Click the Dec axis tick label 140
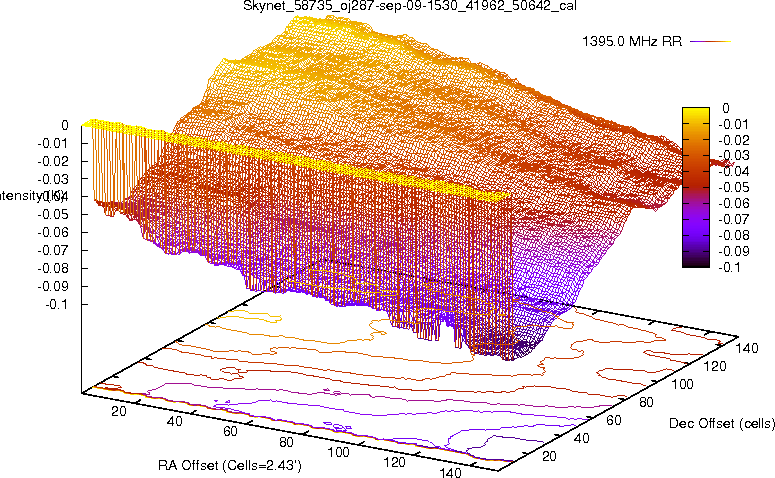775x478 pixels. (x=747, y=348)
